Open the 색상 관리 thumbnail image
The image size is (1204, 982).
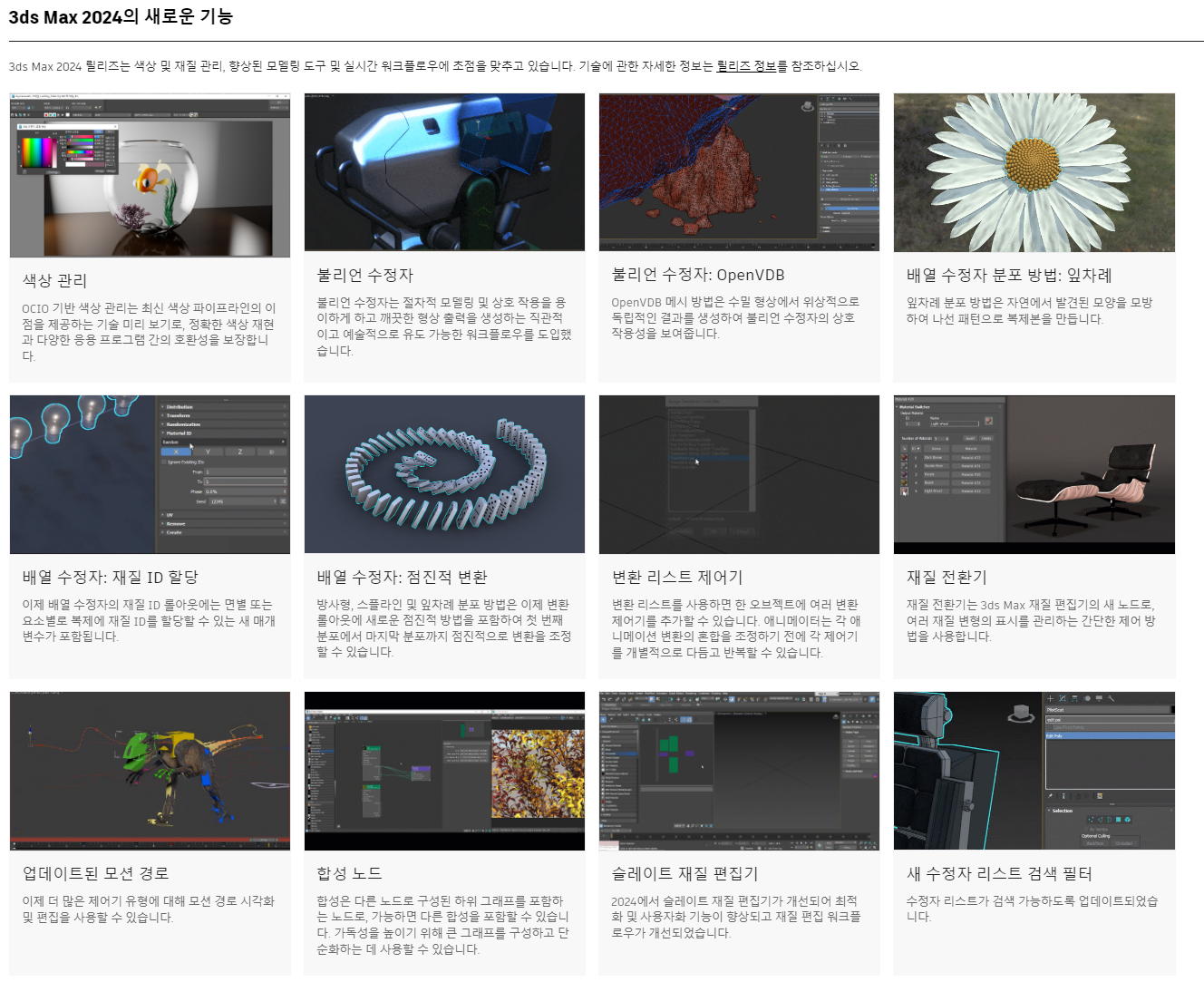pyautogui.click(x=150, y=175)
